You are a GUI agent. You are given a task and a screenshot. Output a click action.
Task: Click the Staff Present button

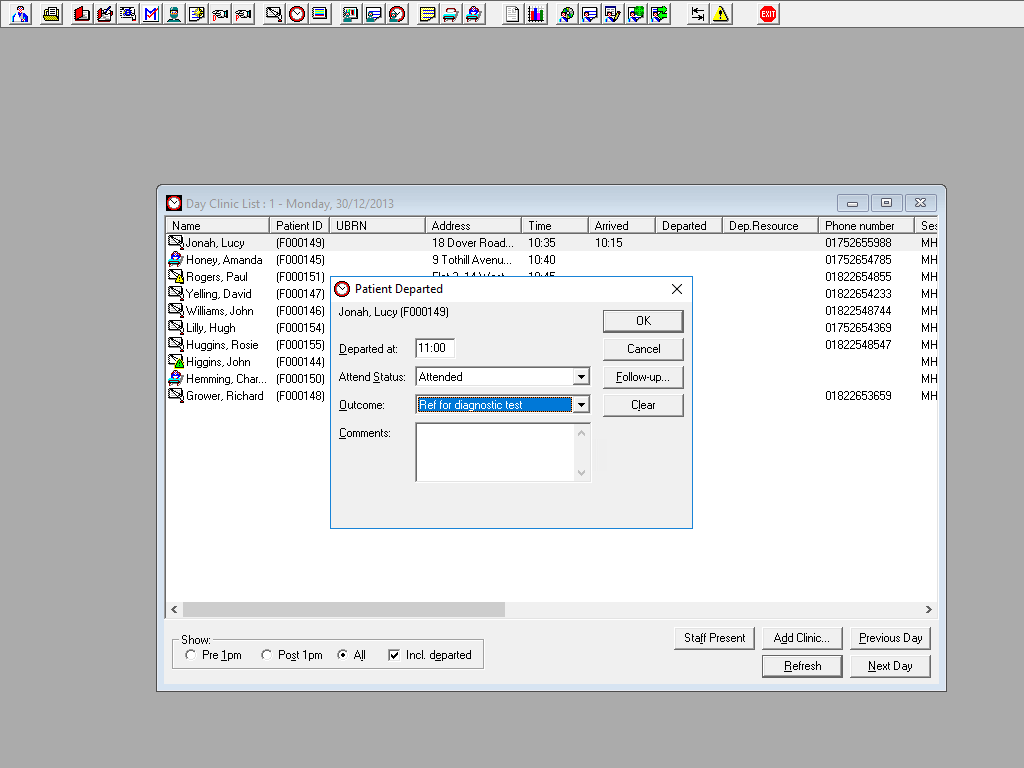(x=714, y=638)
